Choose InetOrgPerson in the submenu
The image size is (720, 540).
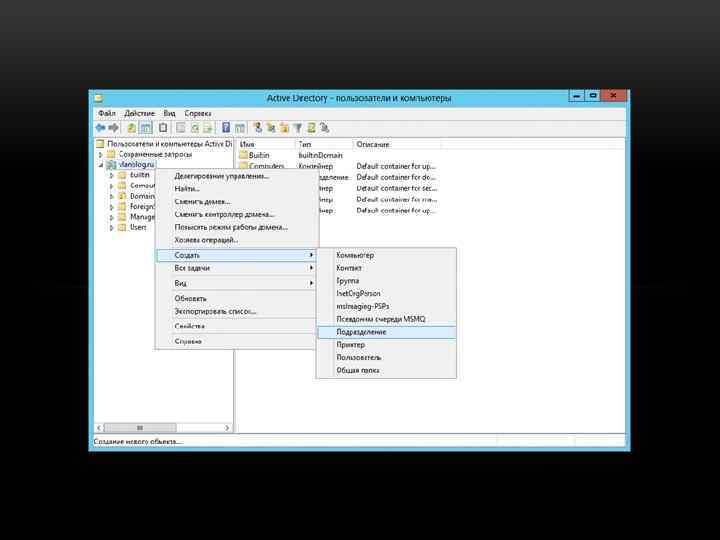pos(387,293)
